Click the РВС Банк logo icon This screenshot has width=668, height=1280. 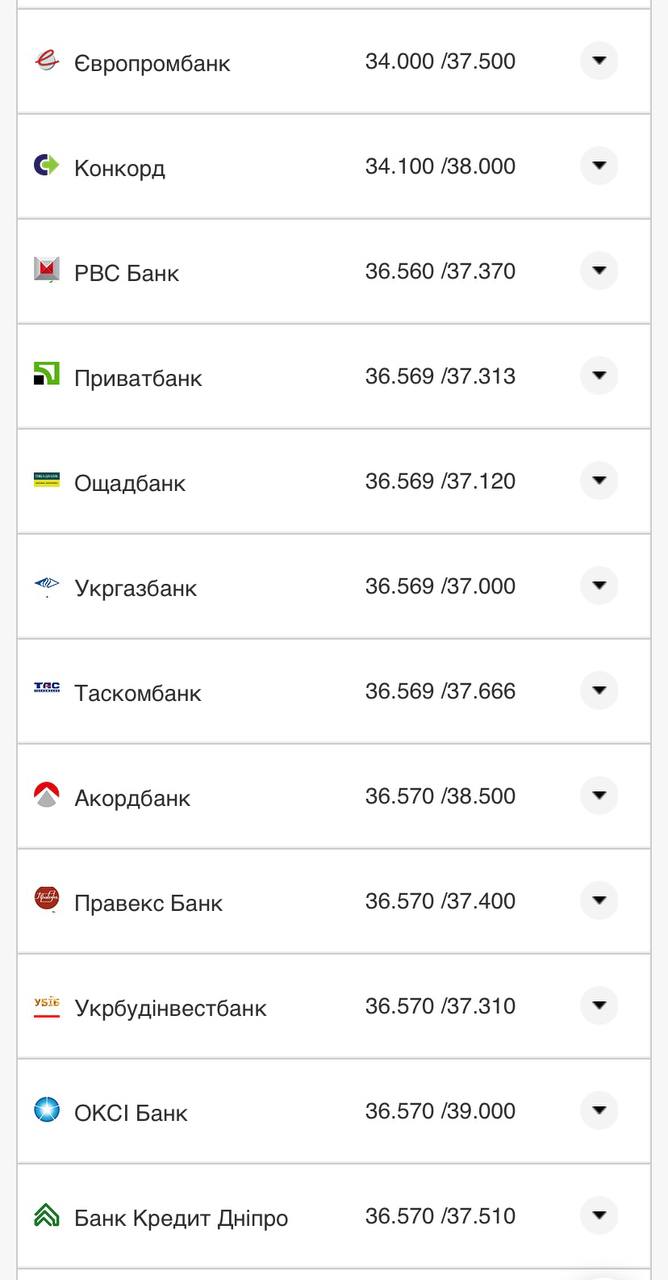coord(47,270)
